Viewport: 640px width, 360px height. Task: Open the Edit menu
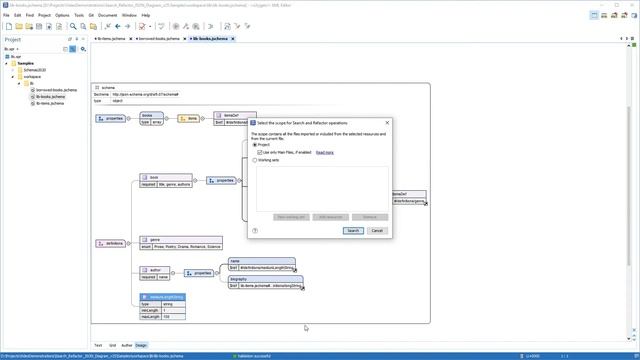tap(18, 15)
